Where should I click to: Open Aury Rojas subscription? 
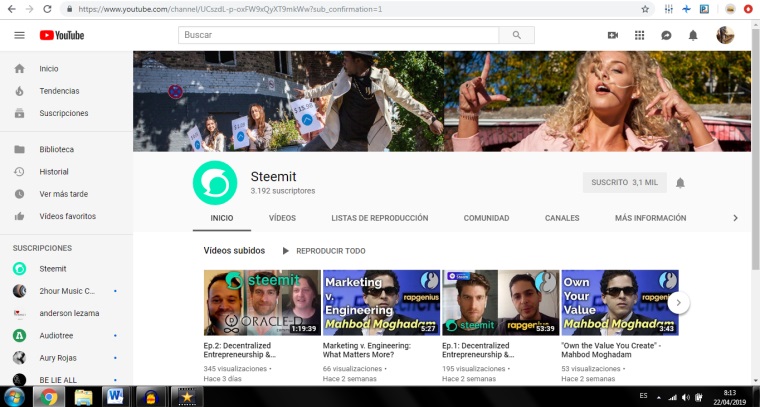[66, 358]
